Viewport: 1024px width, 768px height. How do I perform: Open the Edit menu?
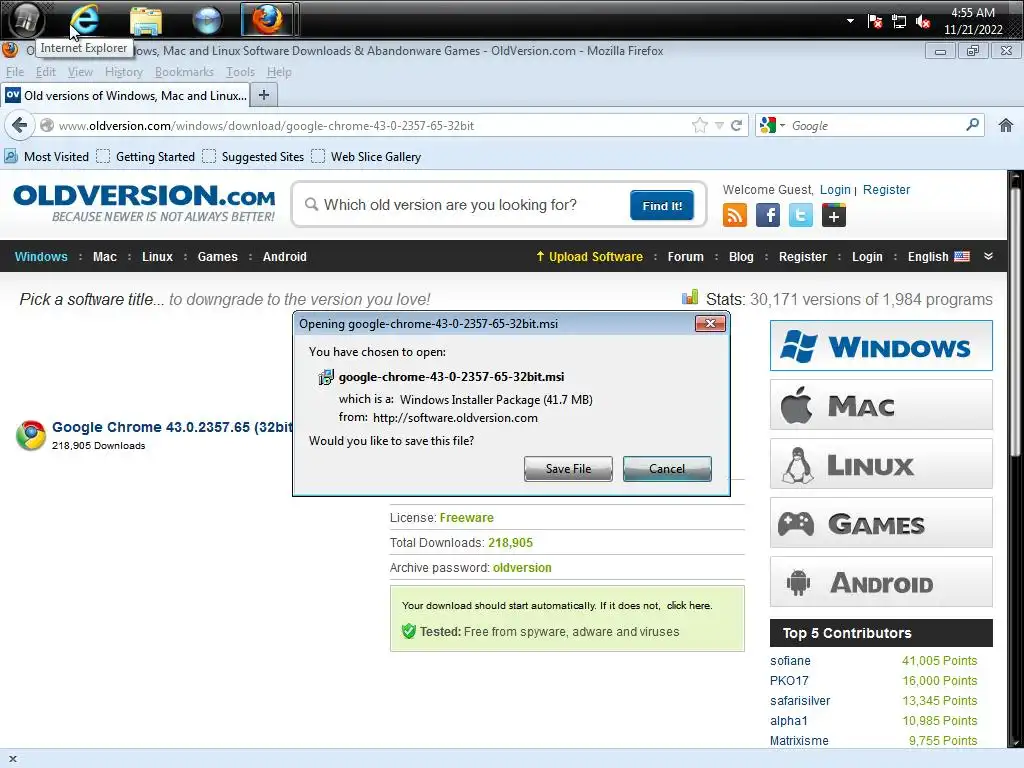(46, 72)
